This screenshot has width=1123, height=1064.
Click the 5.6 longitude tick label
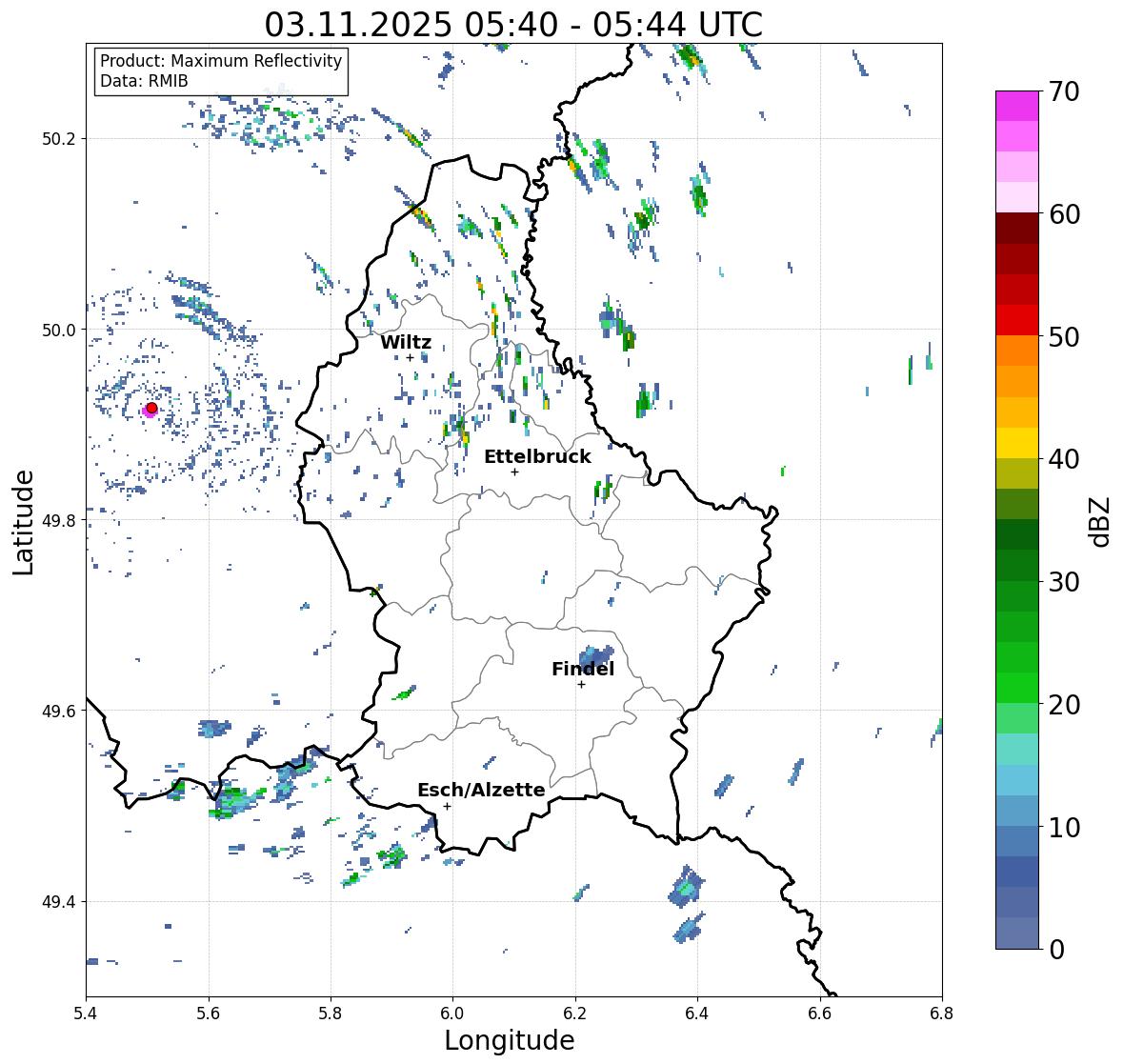209,1014
